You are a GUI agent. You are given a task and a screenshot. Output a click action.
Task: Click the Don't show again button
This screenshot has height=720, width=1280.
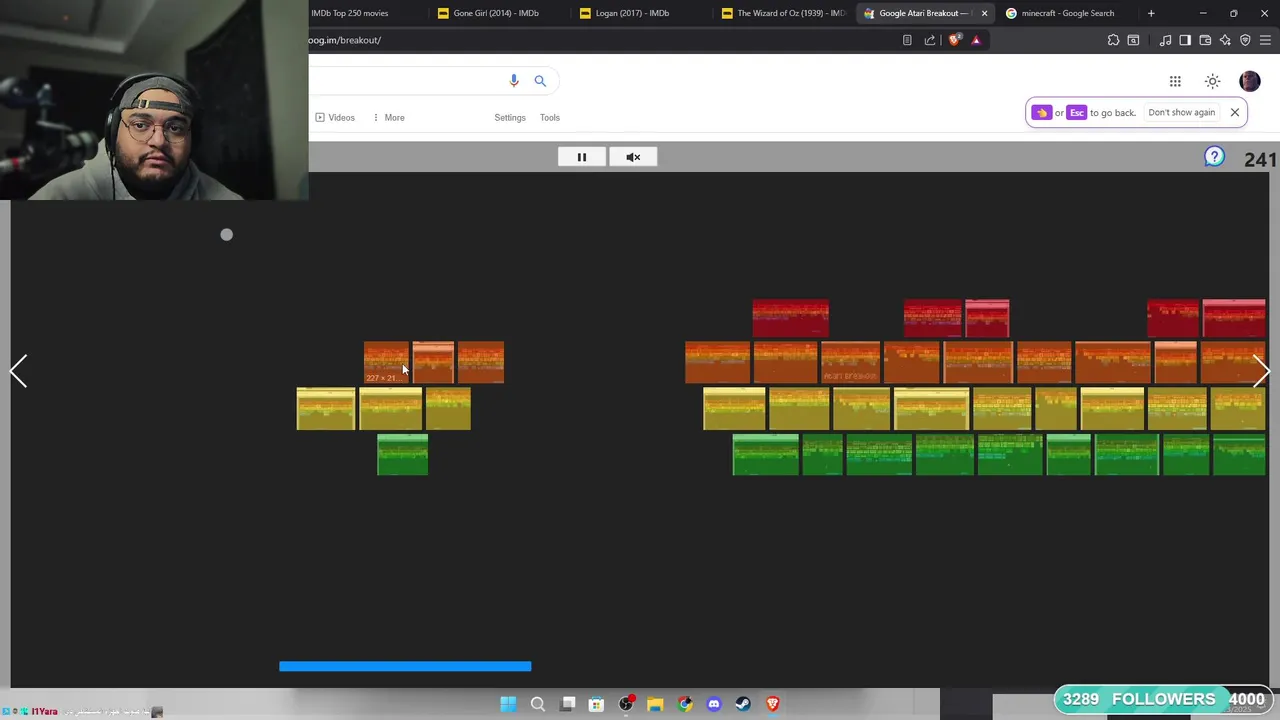1181,112
